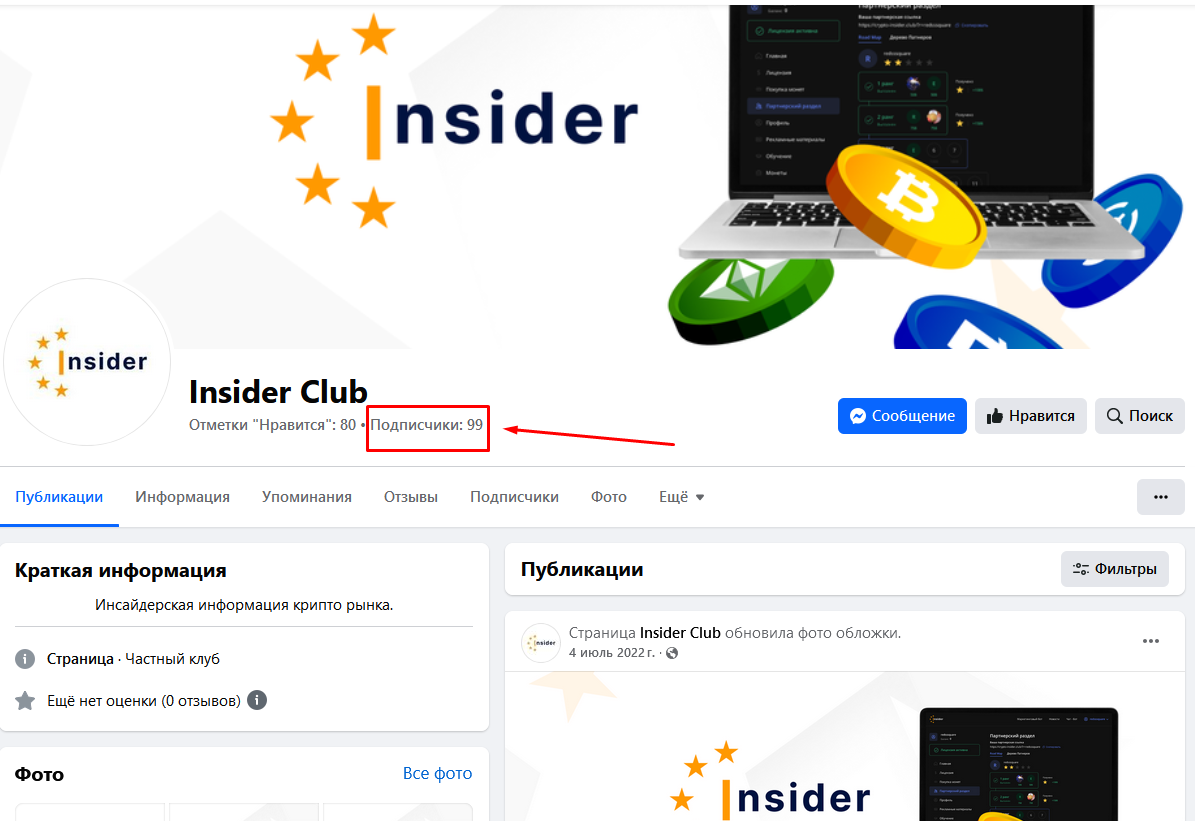Click the Ещё dropdown arrow
This screenshot has width=1195, height=821.
click(700, 498)
